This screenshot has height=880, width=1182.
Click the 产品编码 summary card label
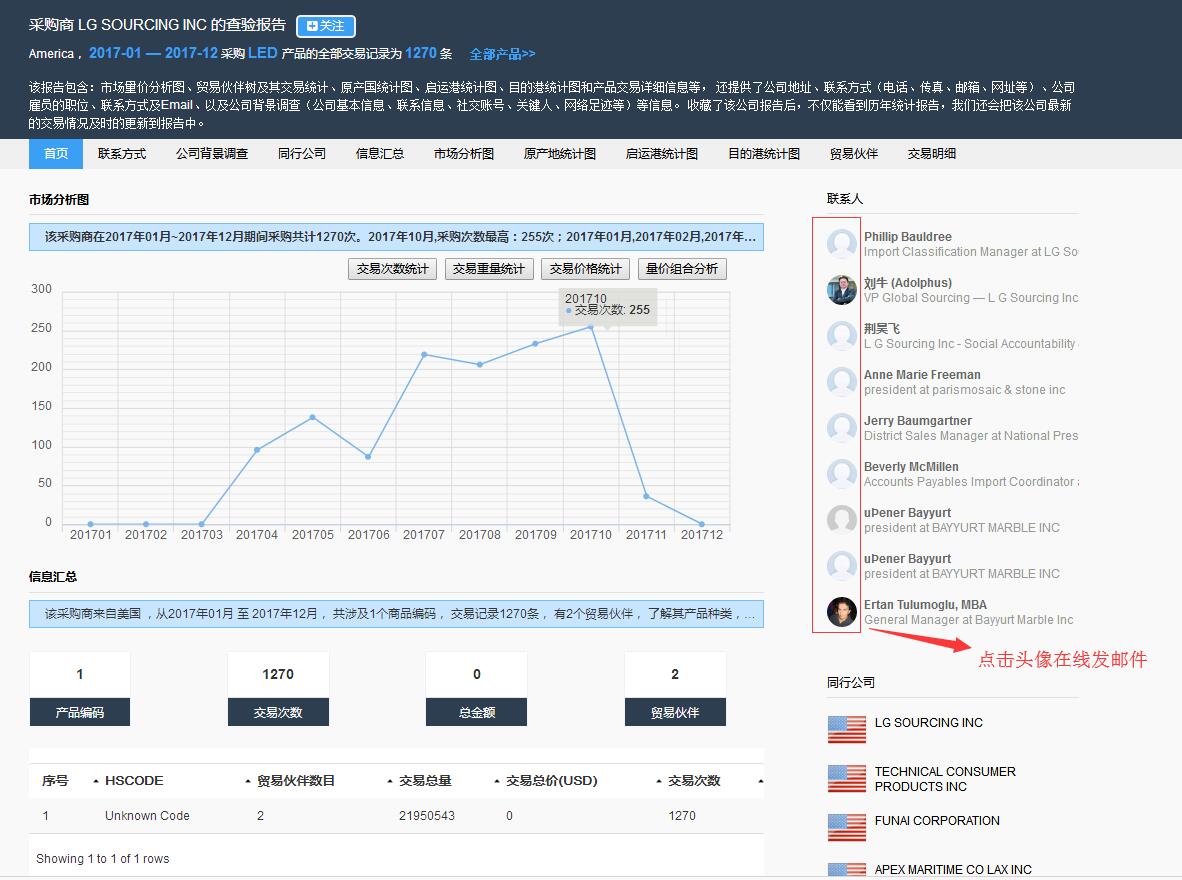tap(80, 712)
